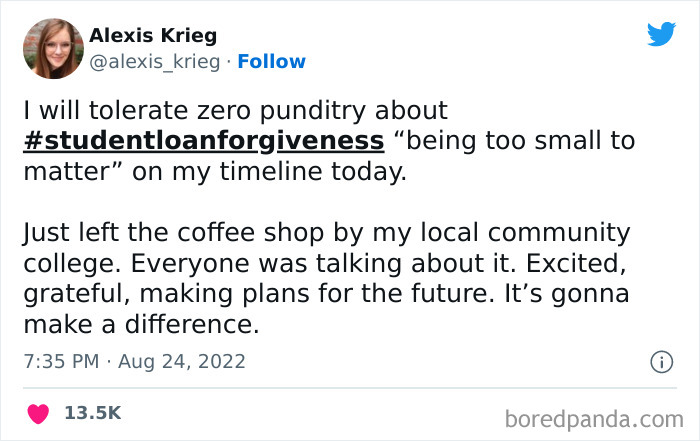The image size is (700, 441).
Task: Open the @alexis_krieg handle link
Action: coord(153,62)
